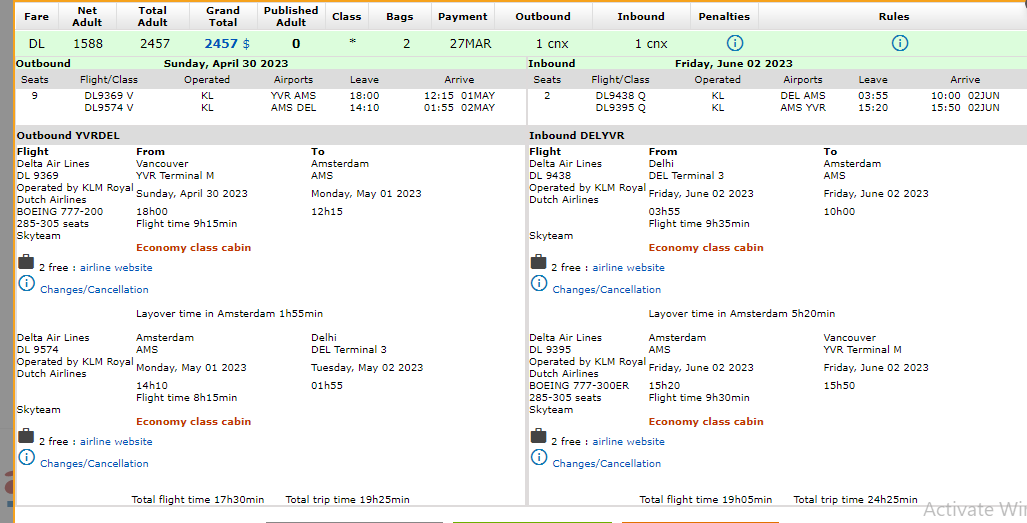This screenshot has width=1027, height=523.
Task: View Changes/Cancellation link for flight DL 9438
Action: 606,290
